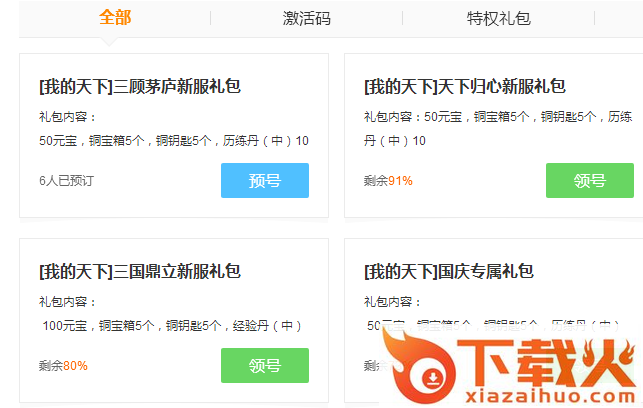Click the 剩余80% text
Screen dimensions: 643x408
tap(63, 365)
